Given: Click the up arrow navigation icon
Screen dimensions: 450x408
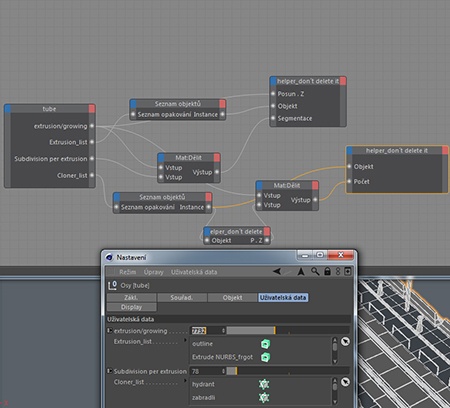Looking at the screenshot, I should (x=301, y=272).
